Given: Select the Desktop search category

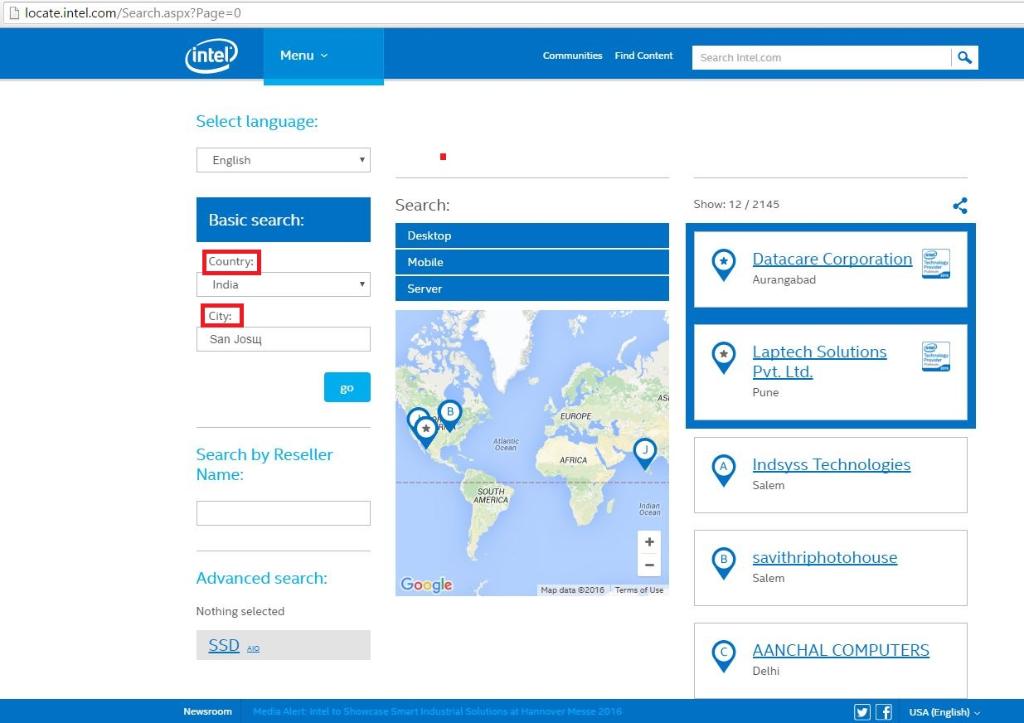Looking at the screenshot, I should click(x=532, y=236).
